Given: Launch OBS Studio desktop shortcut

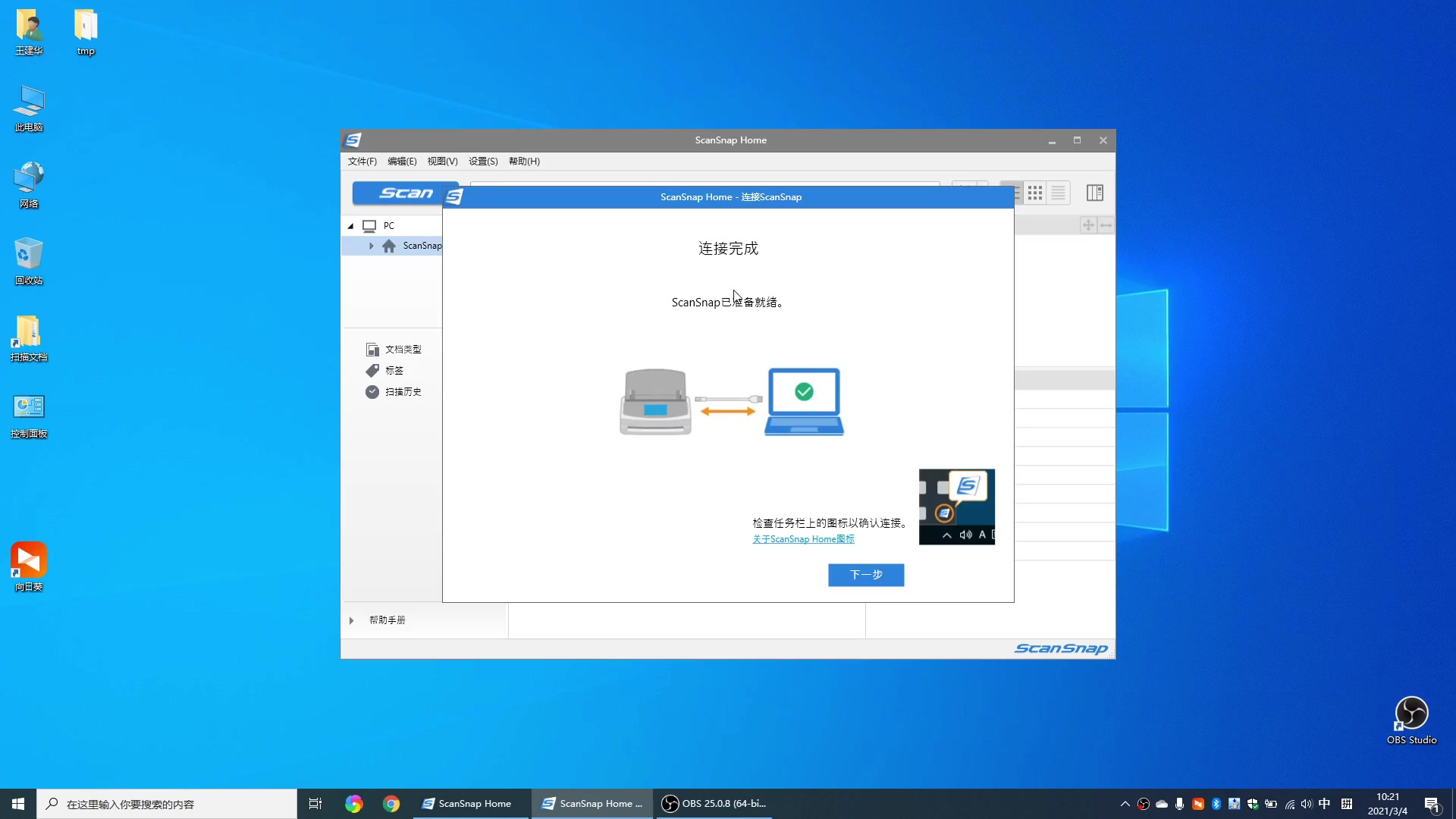Looking at the screenshot, I should coord(1411,721).
